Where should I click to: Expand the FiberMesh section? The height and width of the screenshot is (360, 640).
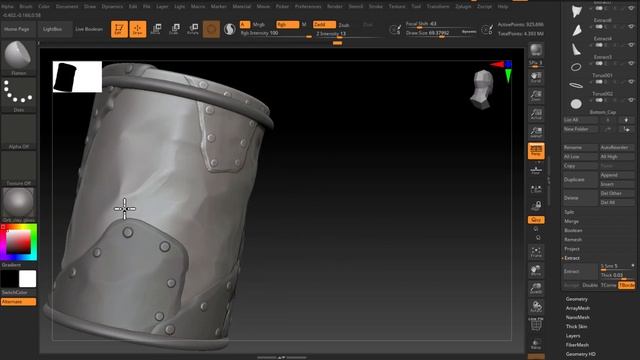(x=577, y=345)
